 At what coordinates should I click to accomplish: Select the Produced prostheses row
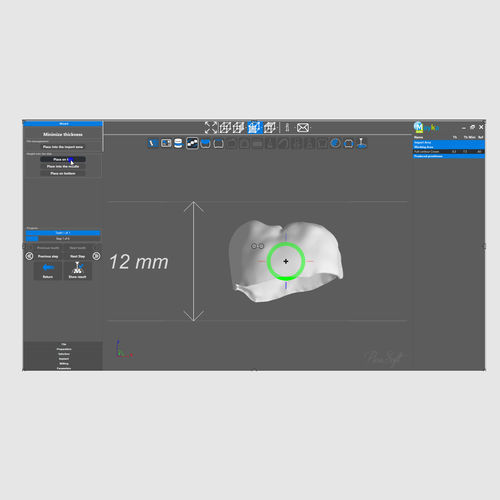[449, 156]
